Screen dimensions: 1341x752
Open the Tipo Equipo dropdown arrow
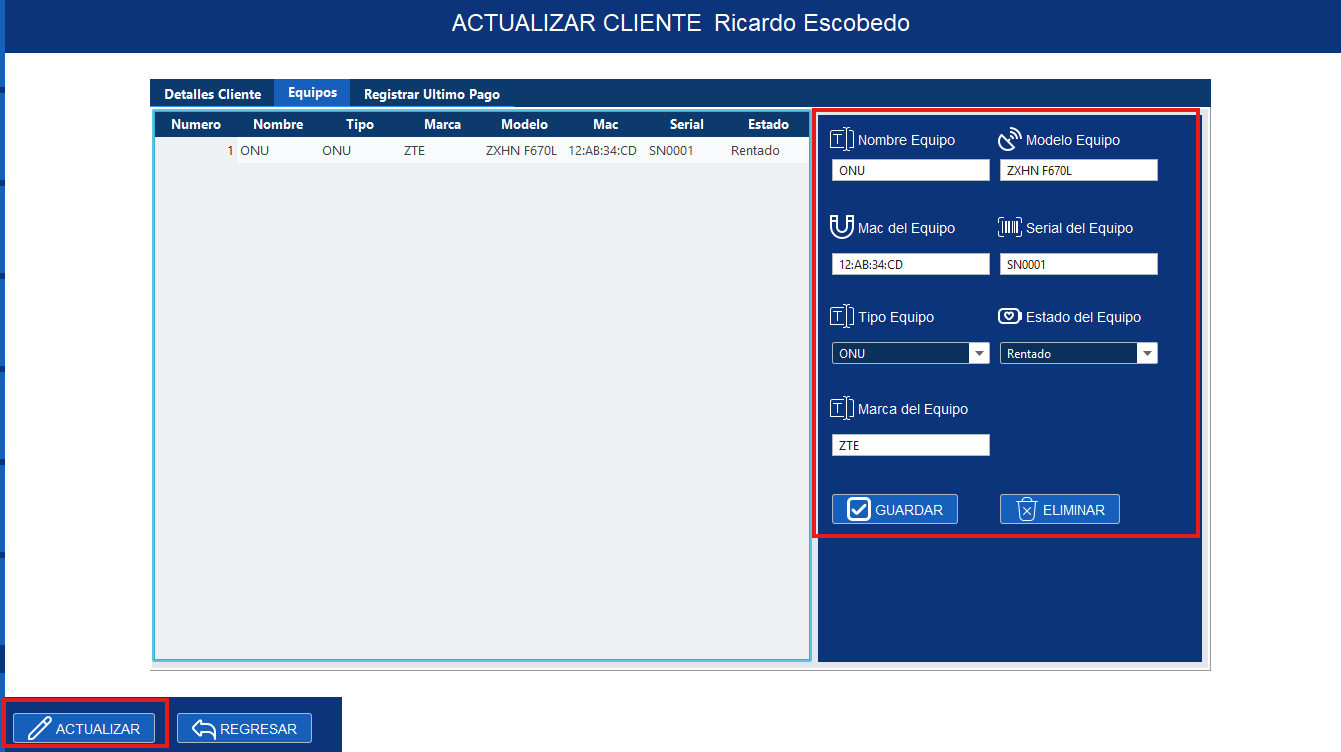pos(979,353)
